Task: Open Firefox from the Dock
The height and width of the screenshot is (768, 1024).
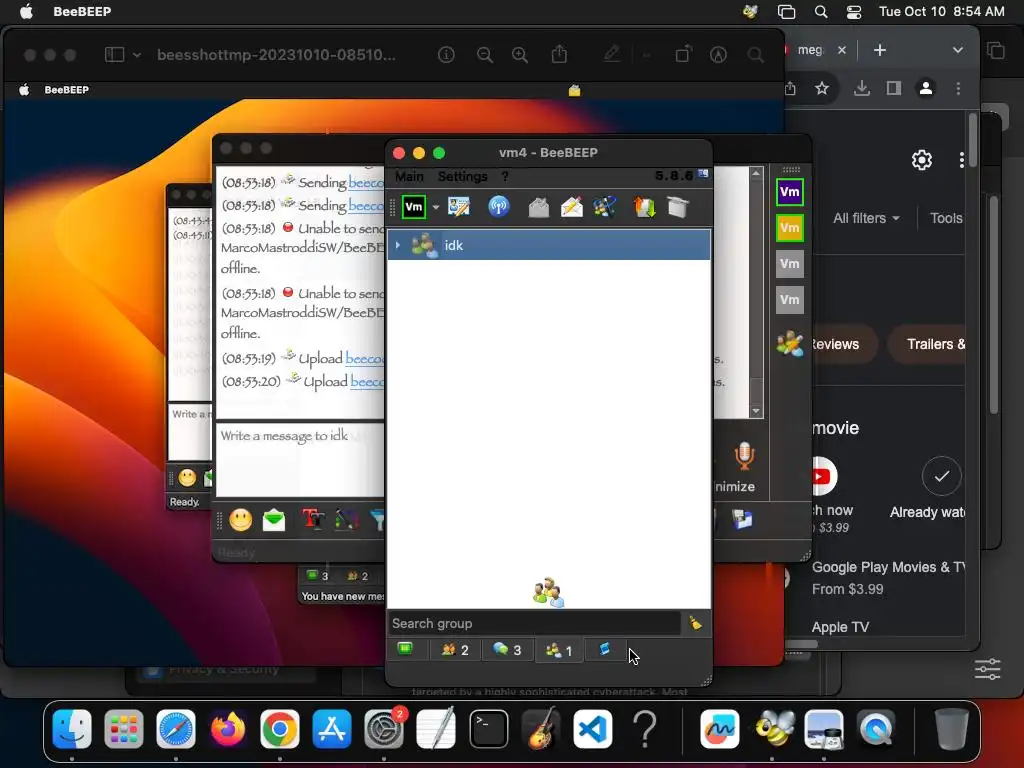Action: pyautogui.click(x=228, y=728)
